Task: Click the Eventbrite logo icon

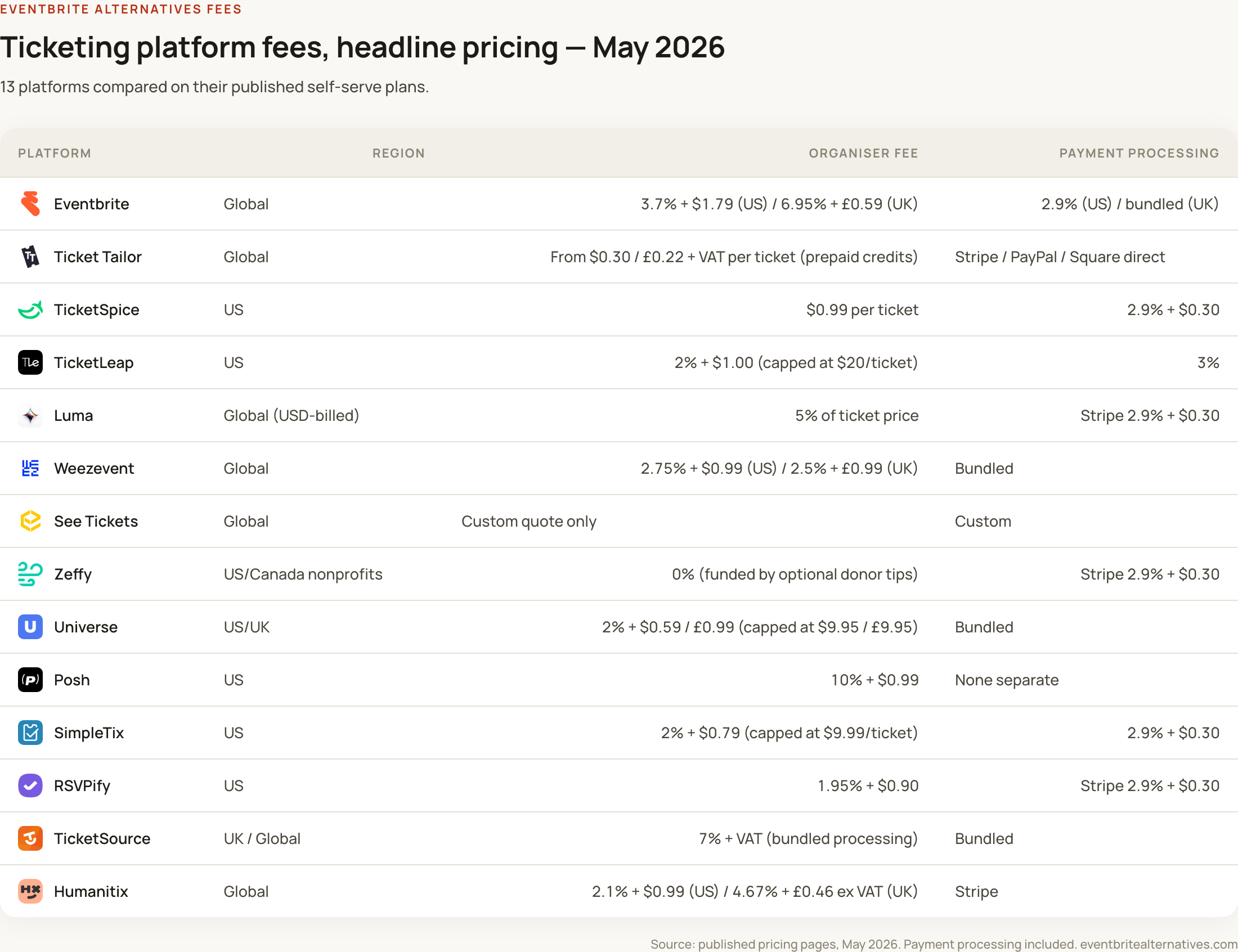Action: tap(30, 204)
